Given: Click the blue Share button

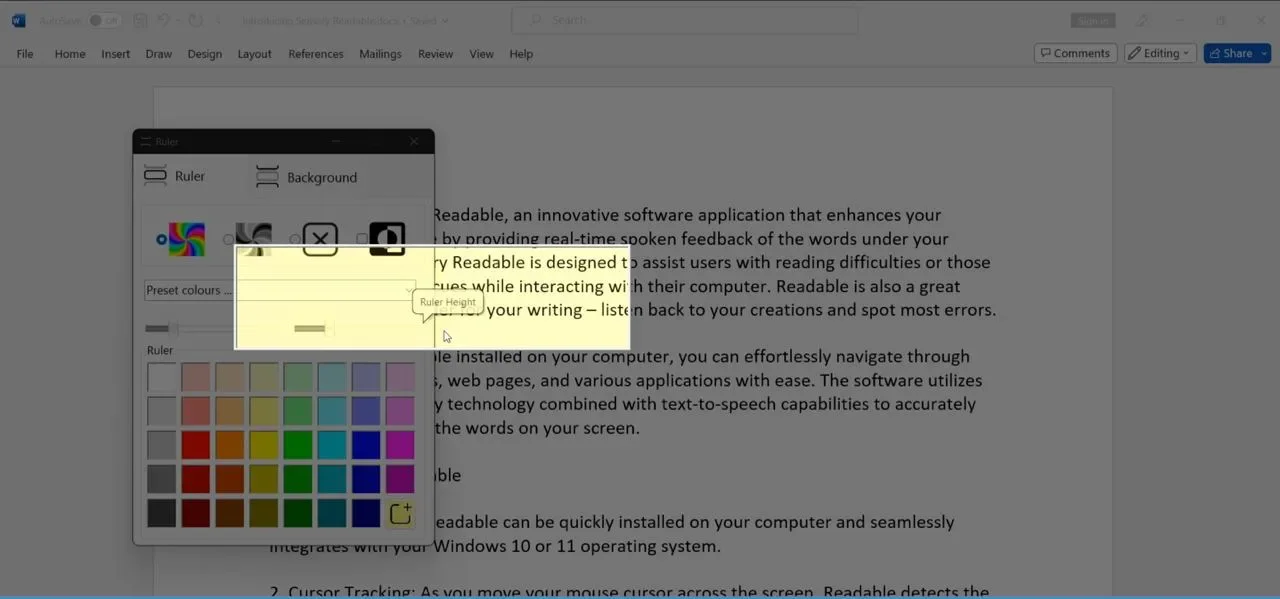Looking at the screenshot, I should [x=1230, y=53].
